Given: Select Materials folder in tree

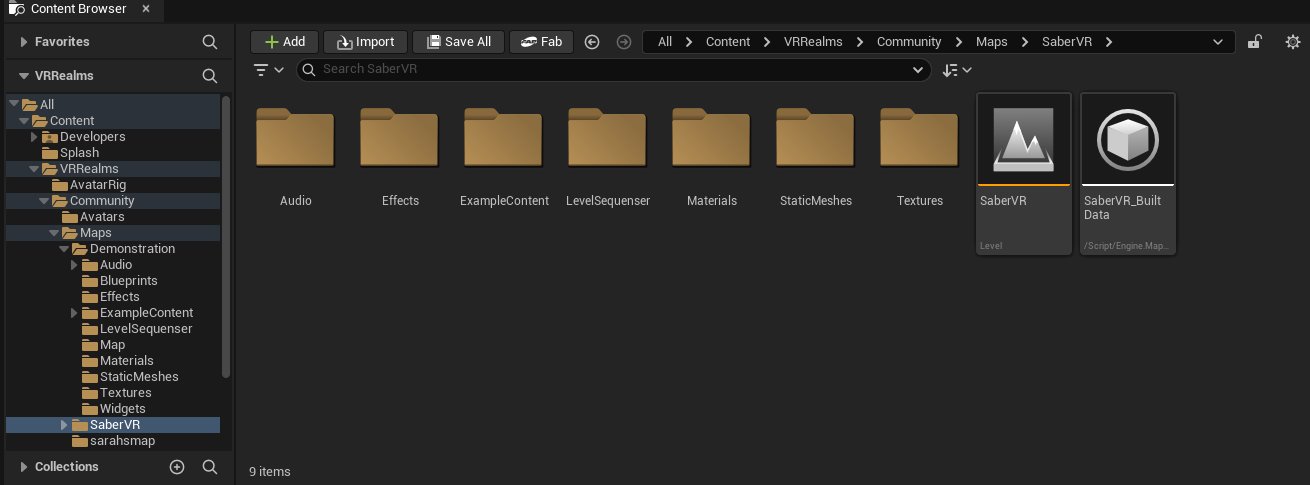Looking at the screenshot, I should pyautogui.click(x=126, y=360).
